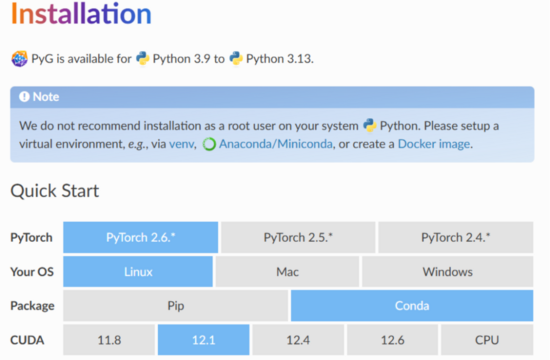Viewport: 550px width, 360px height.
Task: Choose the PyTorch 2.4.* option
Action: (x=456, y=237)
